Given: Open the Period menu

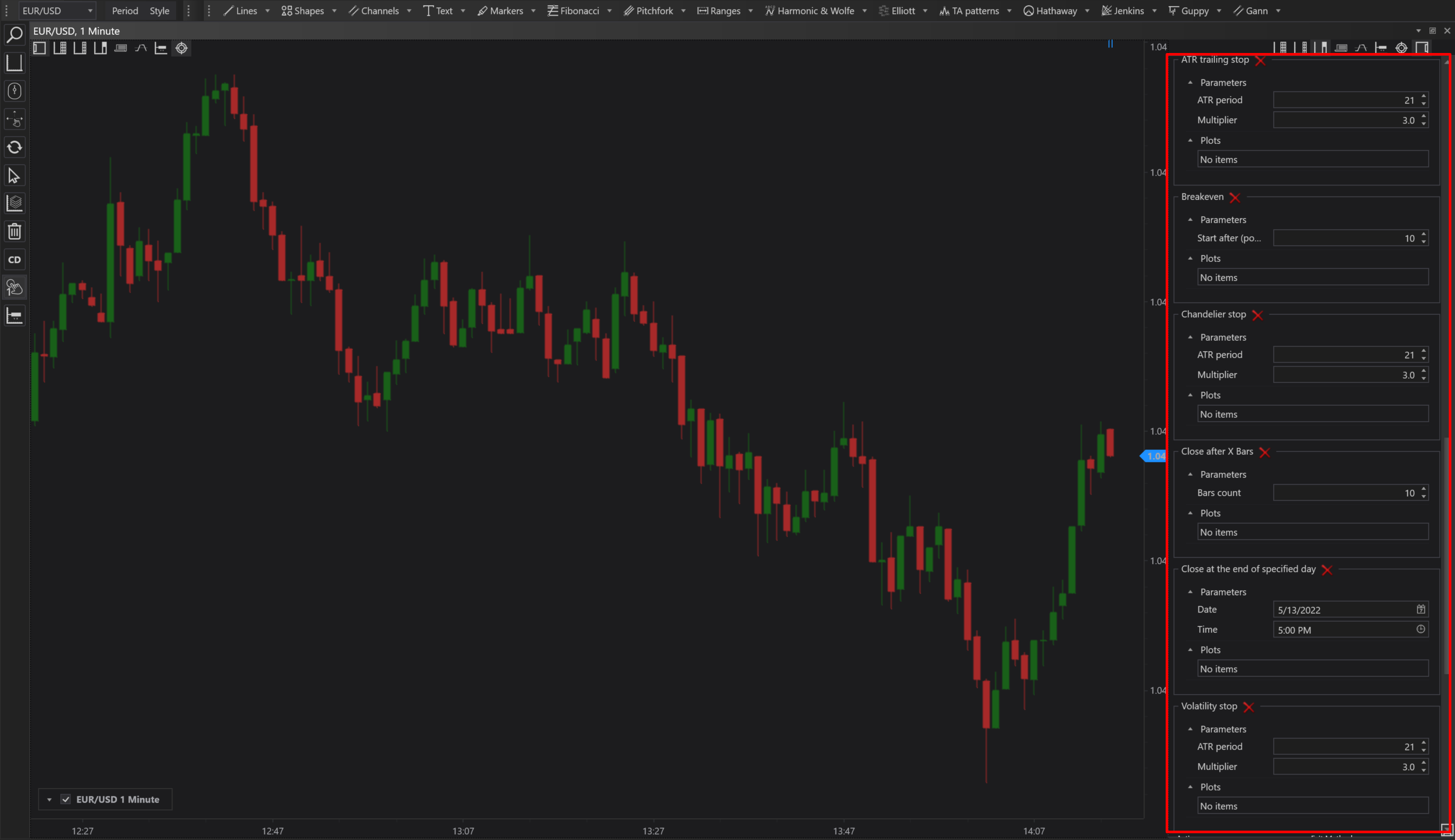Looking at the screenshot, I should (x=125, y=11).
